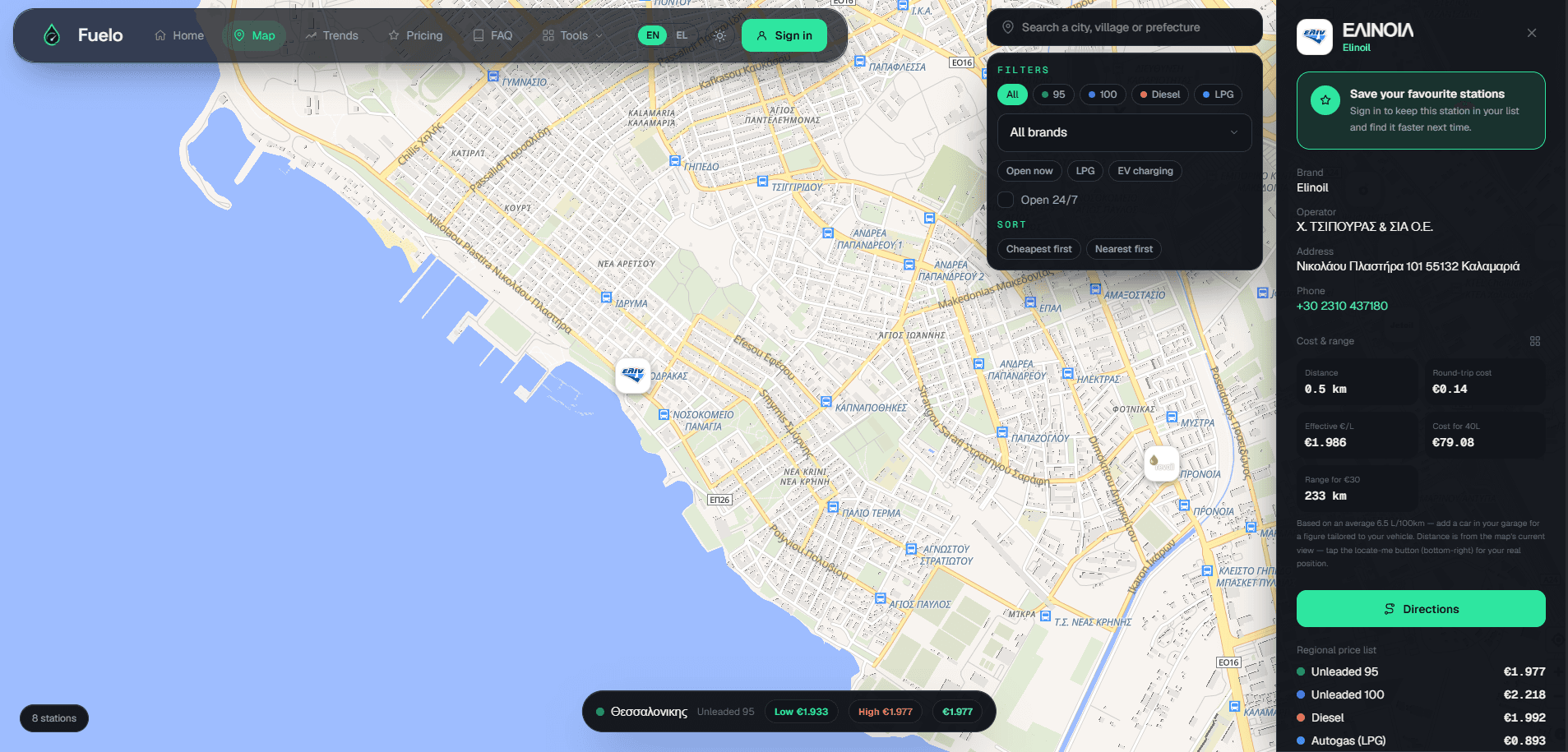1568x752 pixels.
Task: Click the 8 stations badge
Action: click(54, 718)
